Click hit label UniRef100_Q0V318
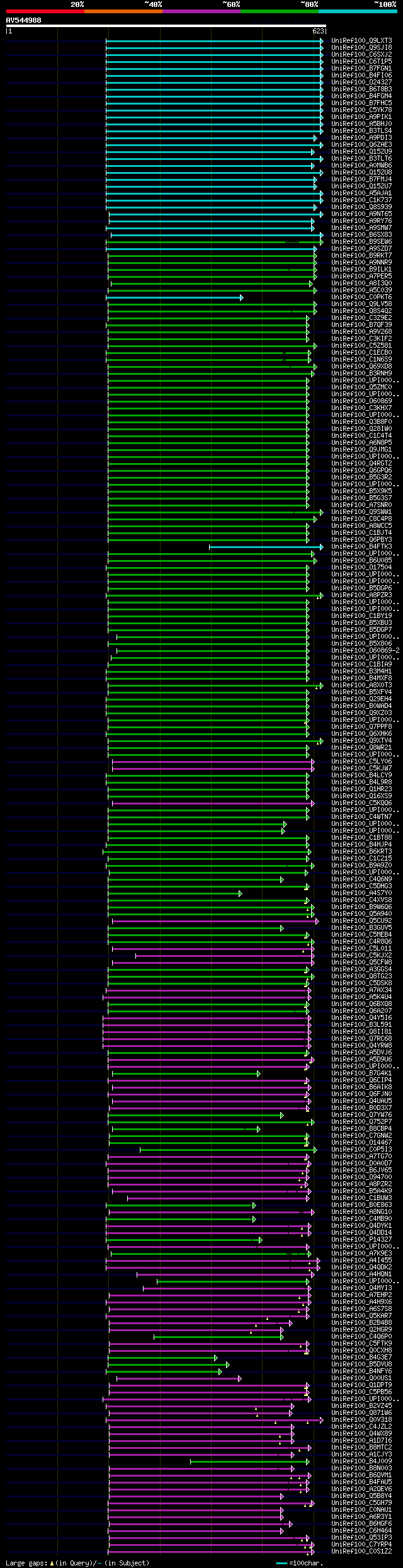 click(361, 1420)
